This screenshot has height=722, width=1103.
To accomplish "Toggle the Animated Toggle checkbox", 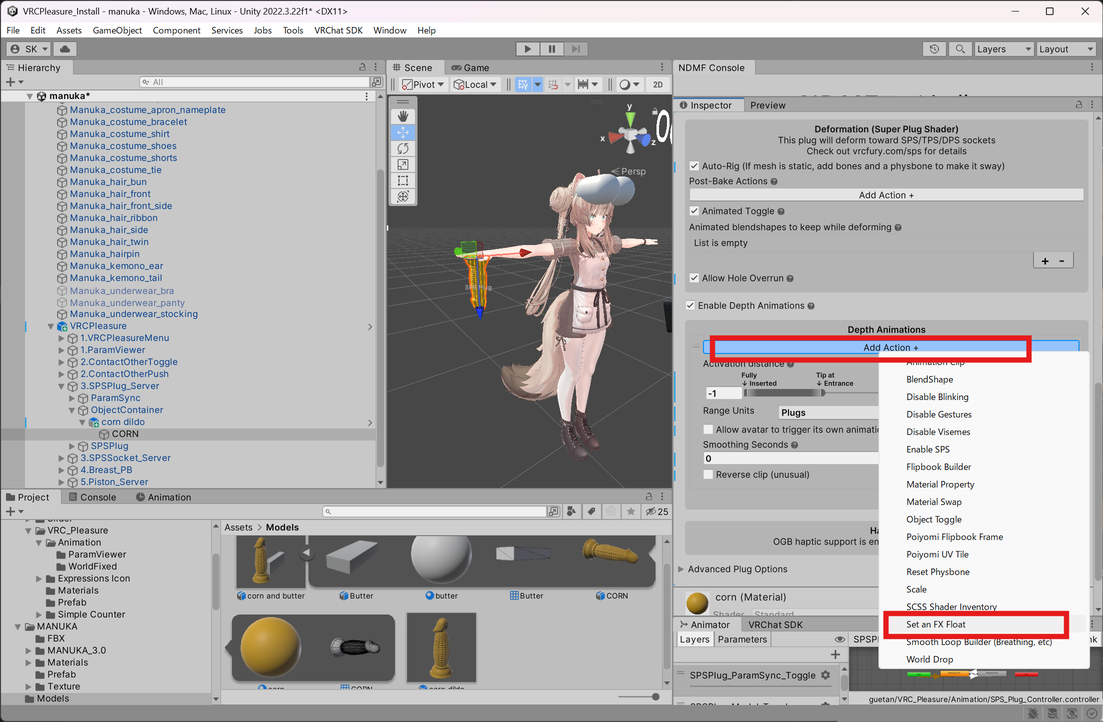I will [694, 211].
